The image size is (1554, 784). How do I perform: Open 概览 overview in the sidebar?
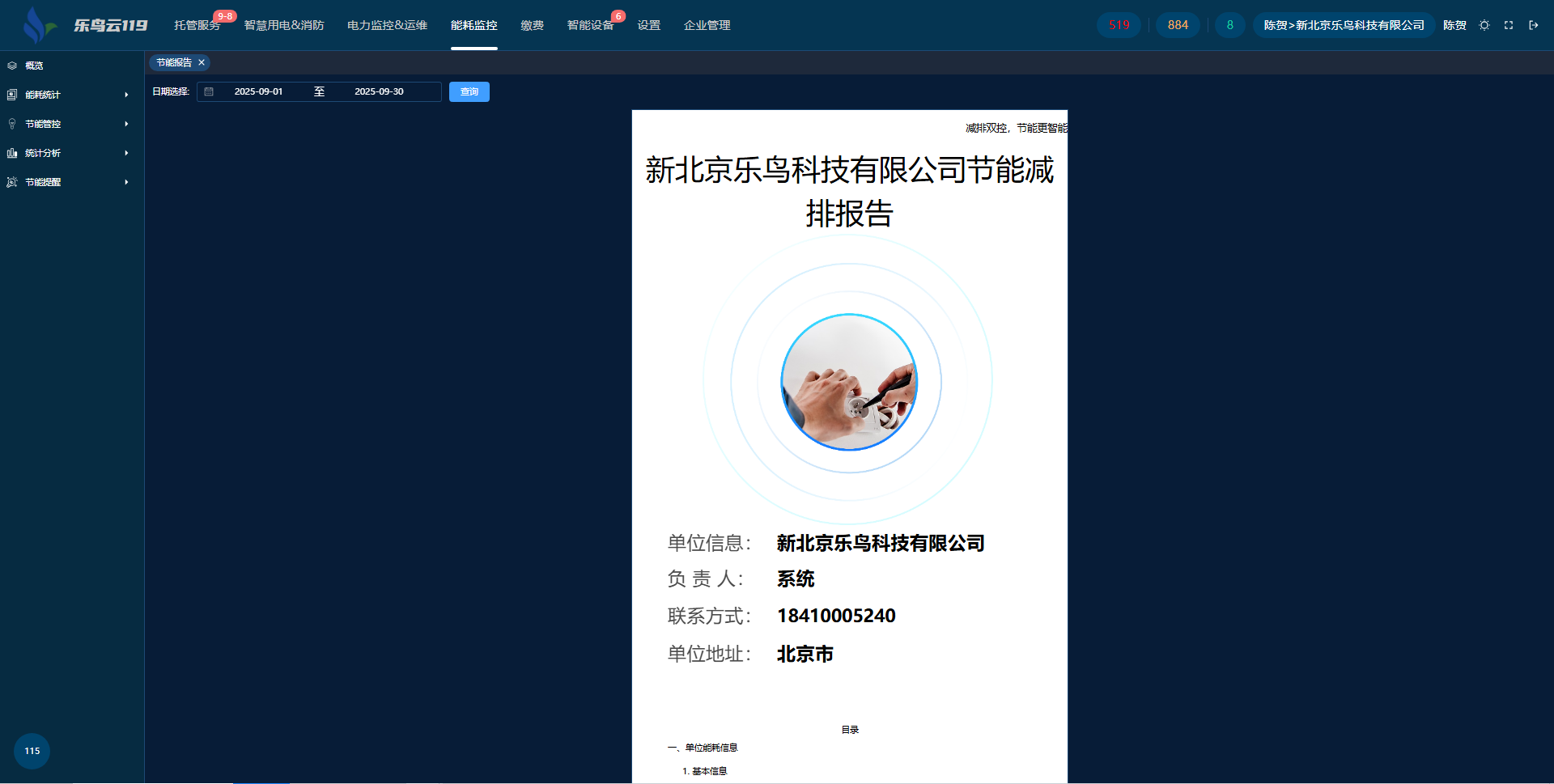pyautogui.click(x=34, y=66)
